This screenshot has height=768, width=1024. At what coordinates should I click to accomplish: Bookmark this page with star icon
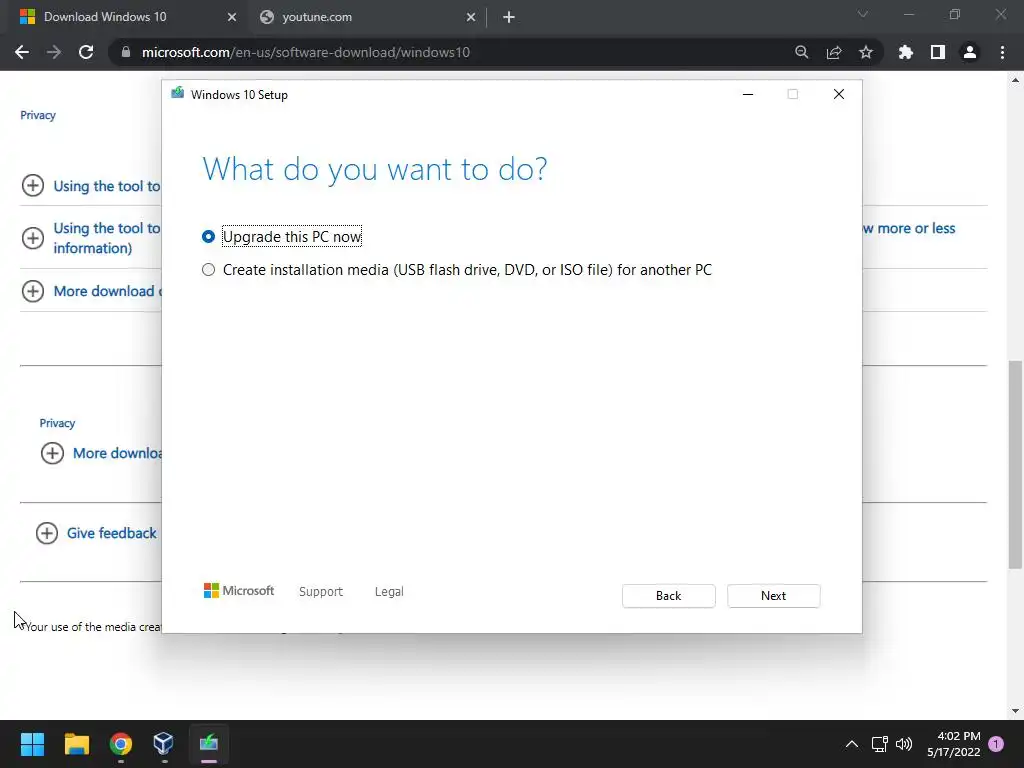pos(866,52)
